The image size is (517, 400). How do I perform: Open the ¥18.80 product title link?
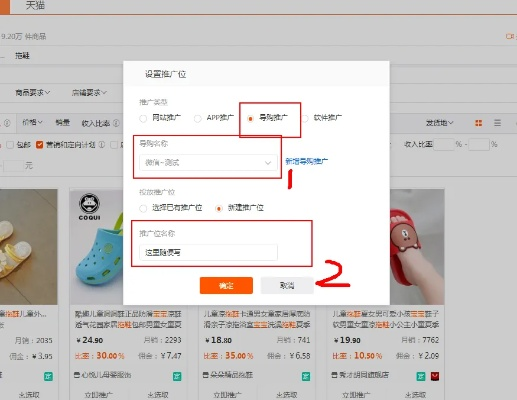click(x=257, y=319)
